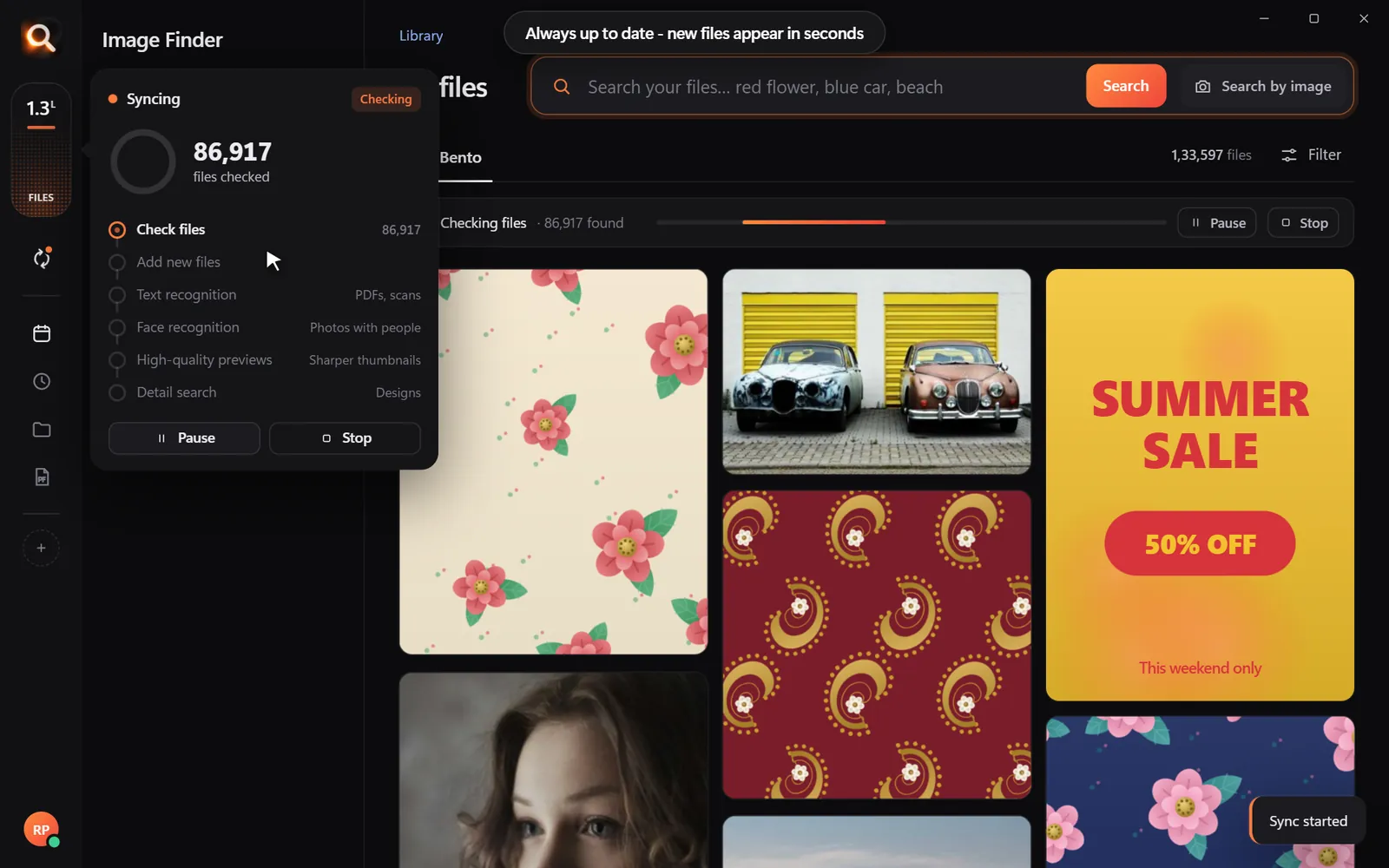Select the Add new files step
Image resolution: width=1389 pixels, height=868 pixels.
265,262
